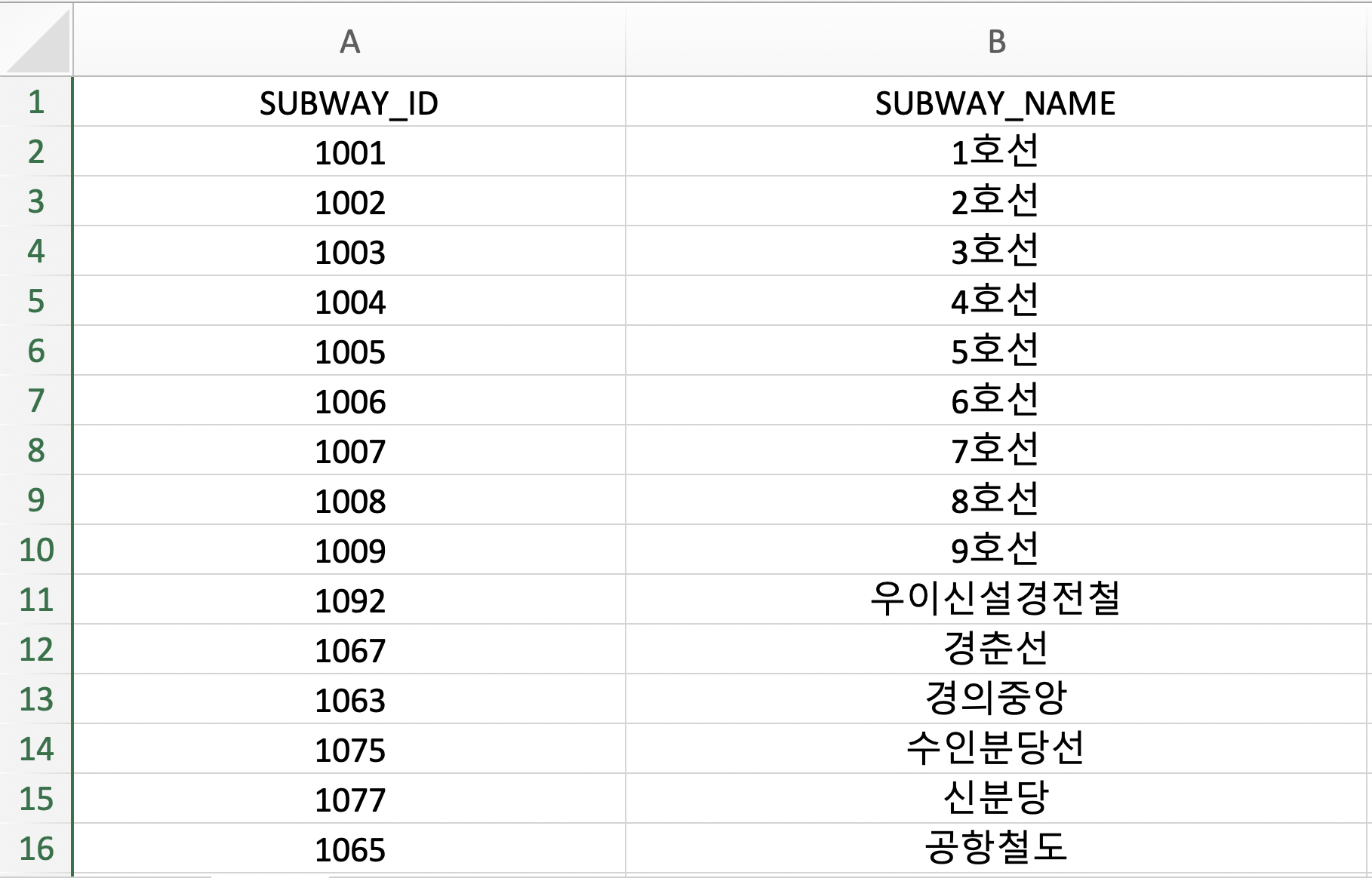Click the 5호선 cell
This screenshot has height=878, width=1372.
coord(996,351)
